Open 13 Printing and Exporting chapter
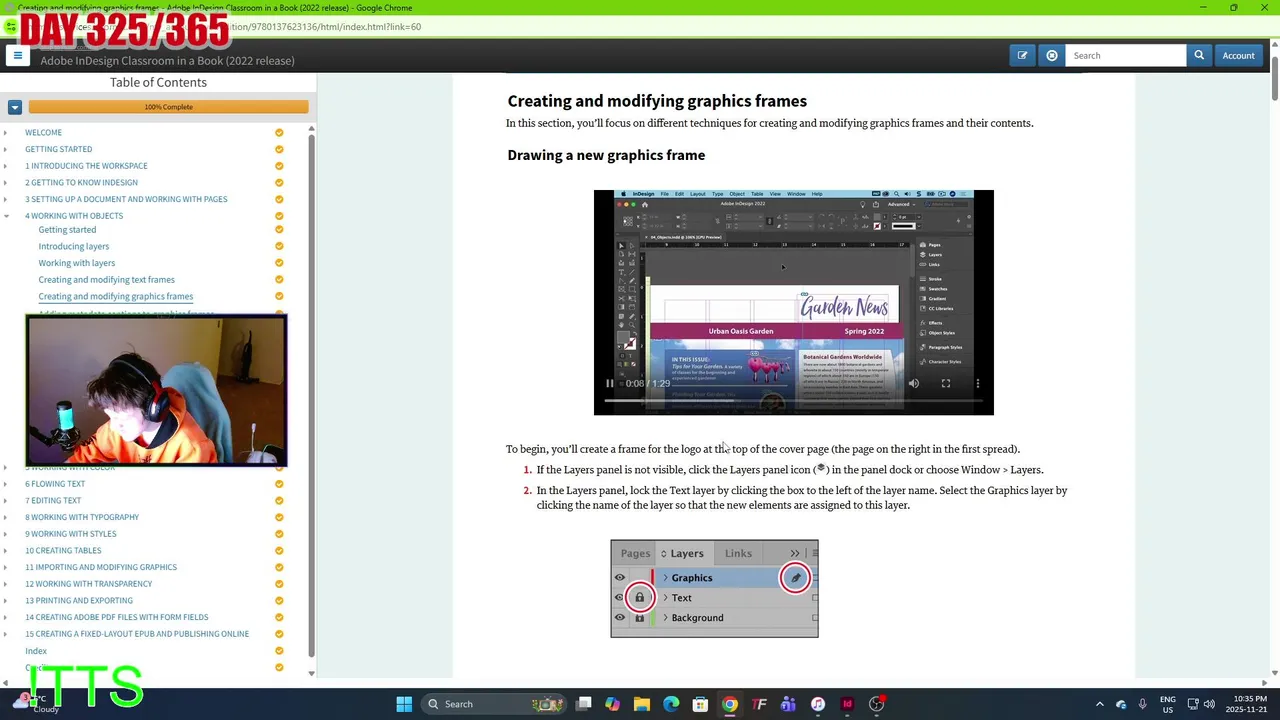Viewport: 1280px width, 720px height. [x=79, y=600]
